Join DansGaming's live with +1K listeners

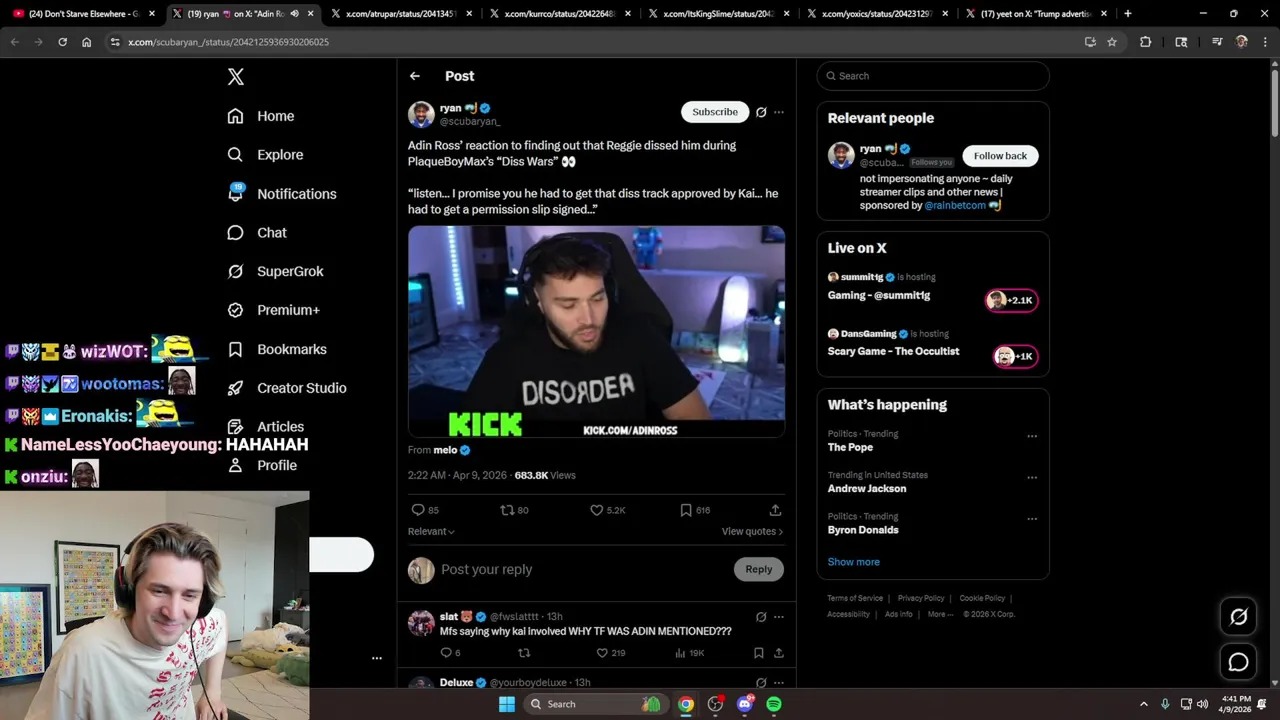point(1015,356)
